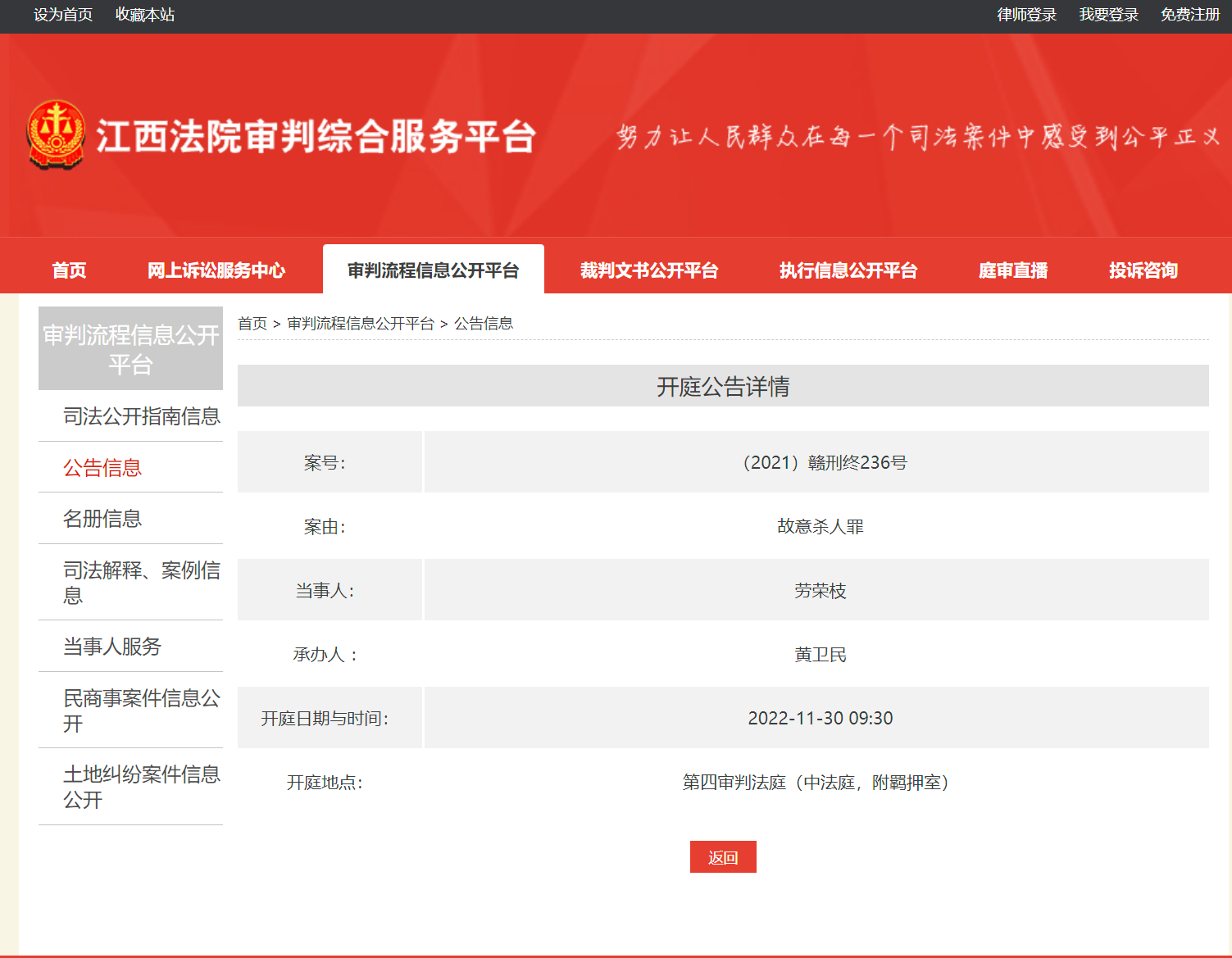Open the 投诉咨询 navigation tab
This screenshot has height=958, width=1232.
1143,270
